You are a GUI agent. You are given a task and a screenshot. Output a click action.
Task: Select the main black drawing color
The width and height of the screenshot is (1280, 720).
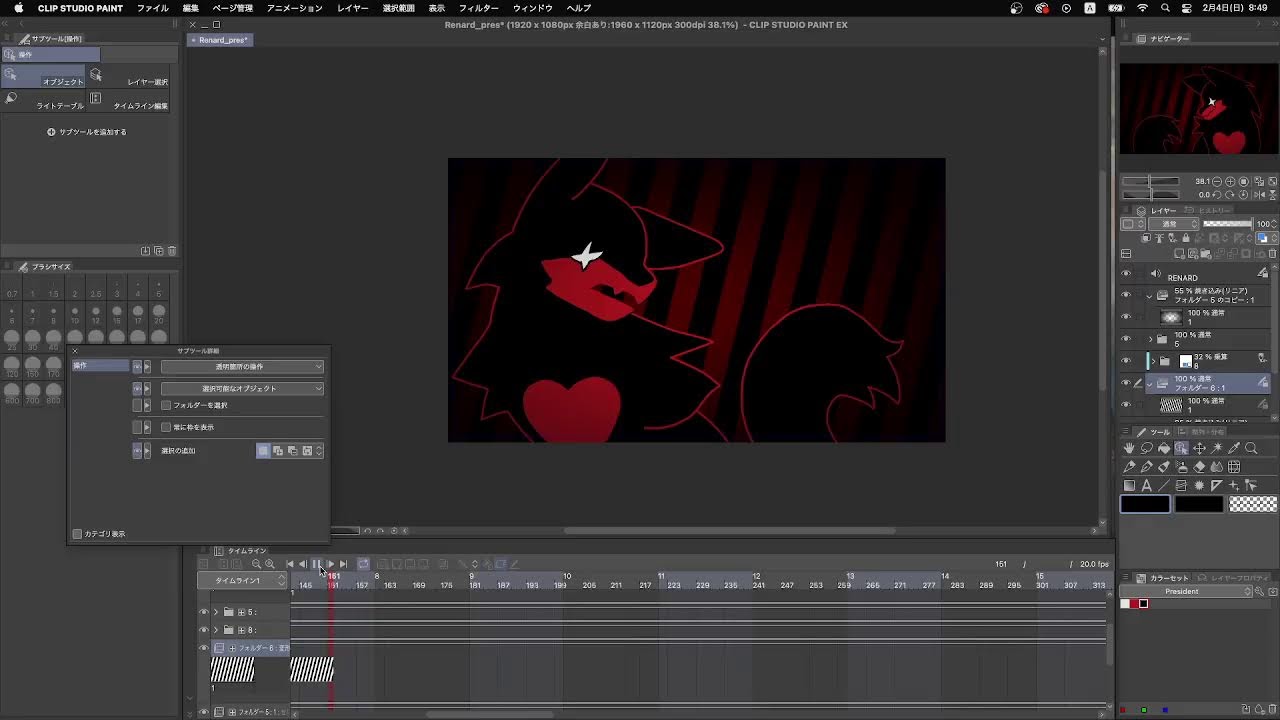(x=1145, y=504)
